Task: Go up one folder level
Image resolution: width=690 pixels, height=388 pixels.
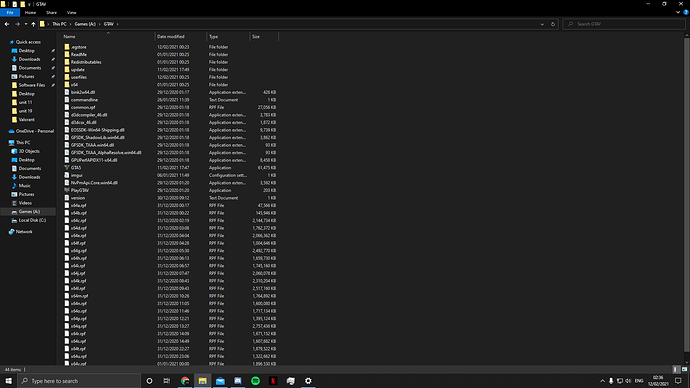Action: tap(33, 24)
